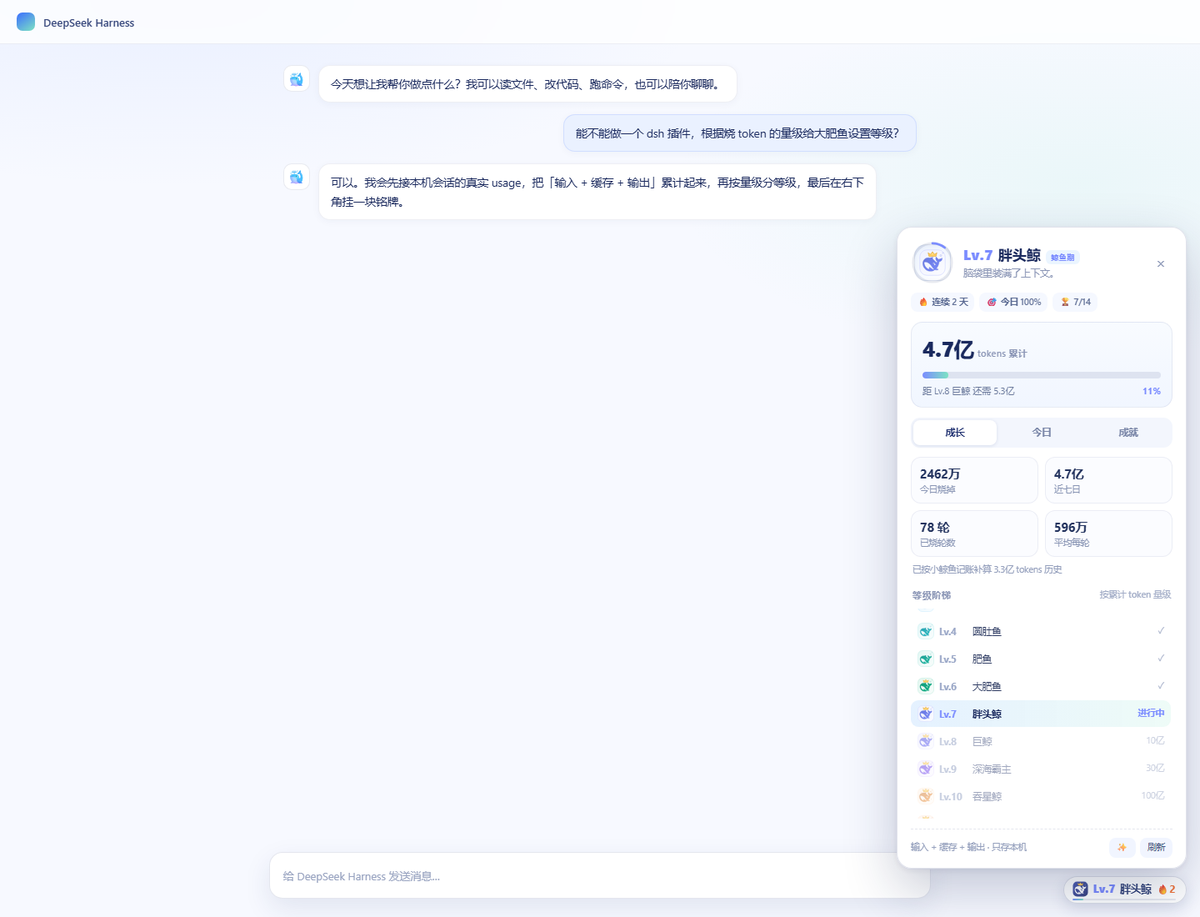
Task: Click the 脑袋里装满了上下文 subtitle
Action: (x=1008, y=273)
